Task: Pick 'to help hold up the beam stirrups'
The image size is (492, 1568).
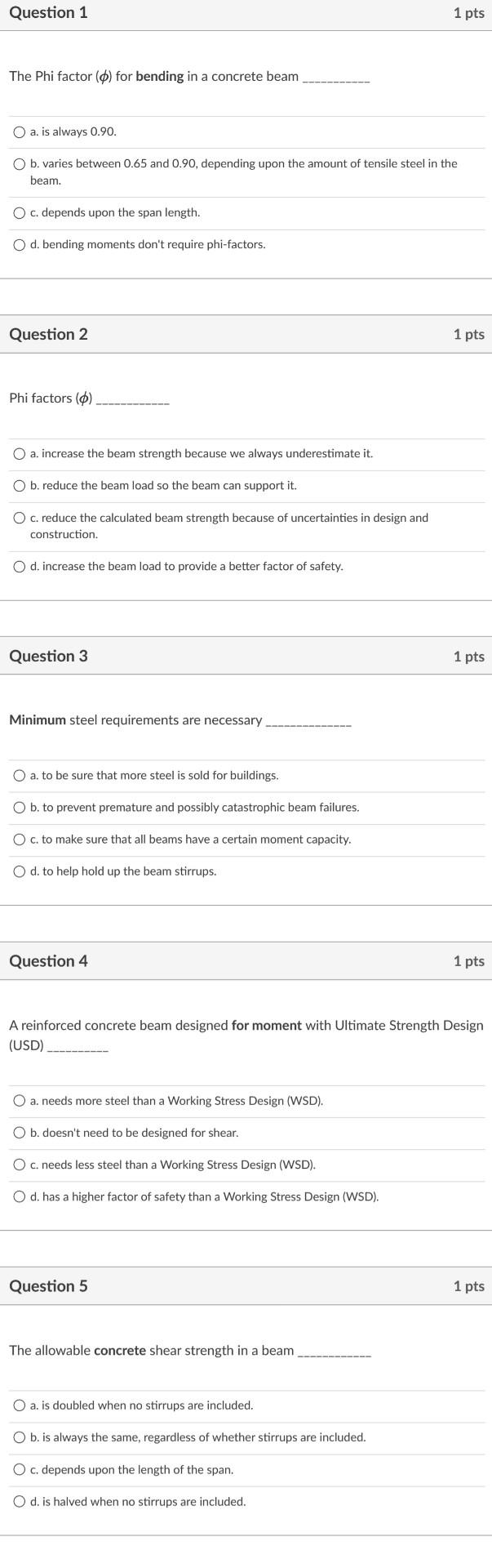Action: [x=18, y=871]
